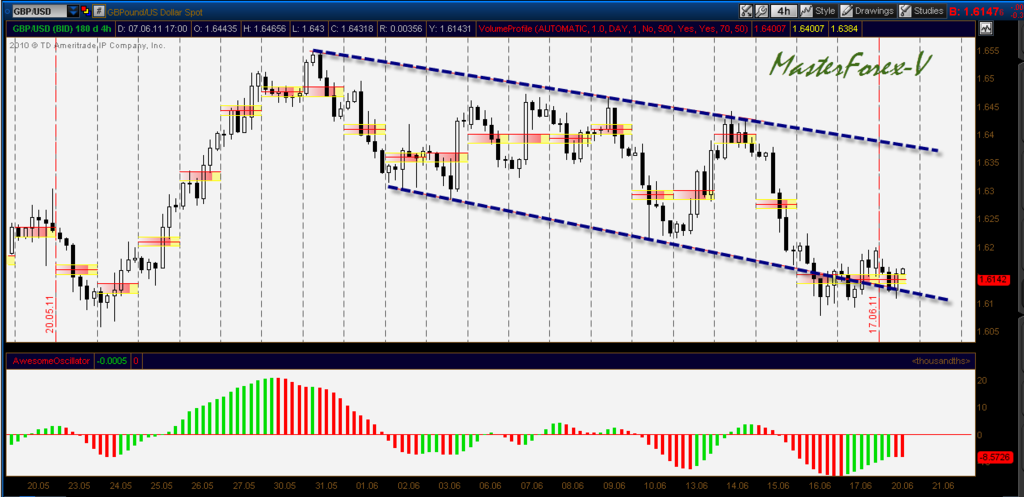
Task: Click the high value H: 1.64656
Action: 265,29
